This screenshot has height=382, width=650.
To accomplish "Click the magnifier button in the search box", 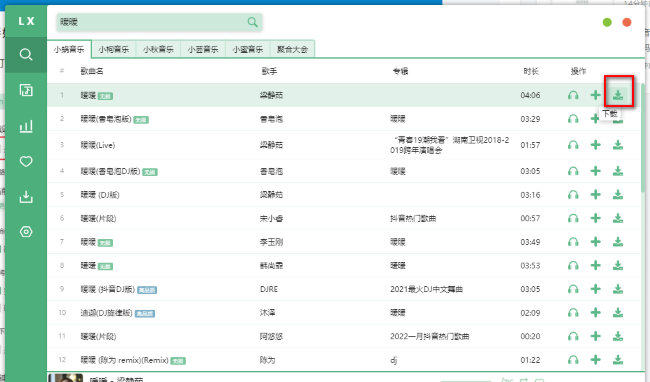I will point(252,22).
